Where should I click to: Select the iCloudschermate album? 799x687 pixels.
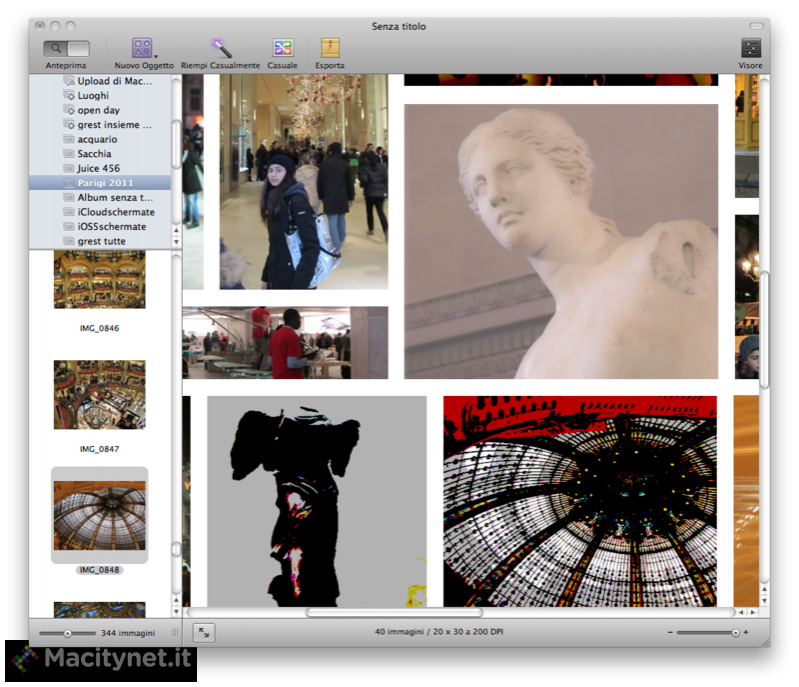pyautogui.click(x=100, y=212)
